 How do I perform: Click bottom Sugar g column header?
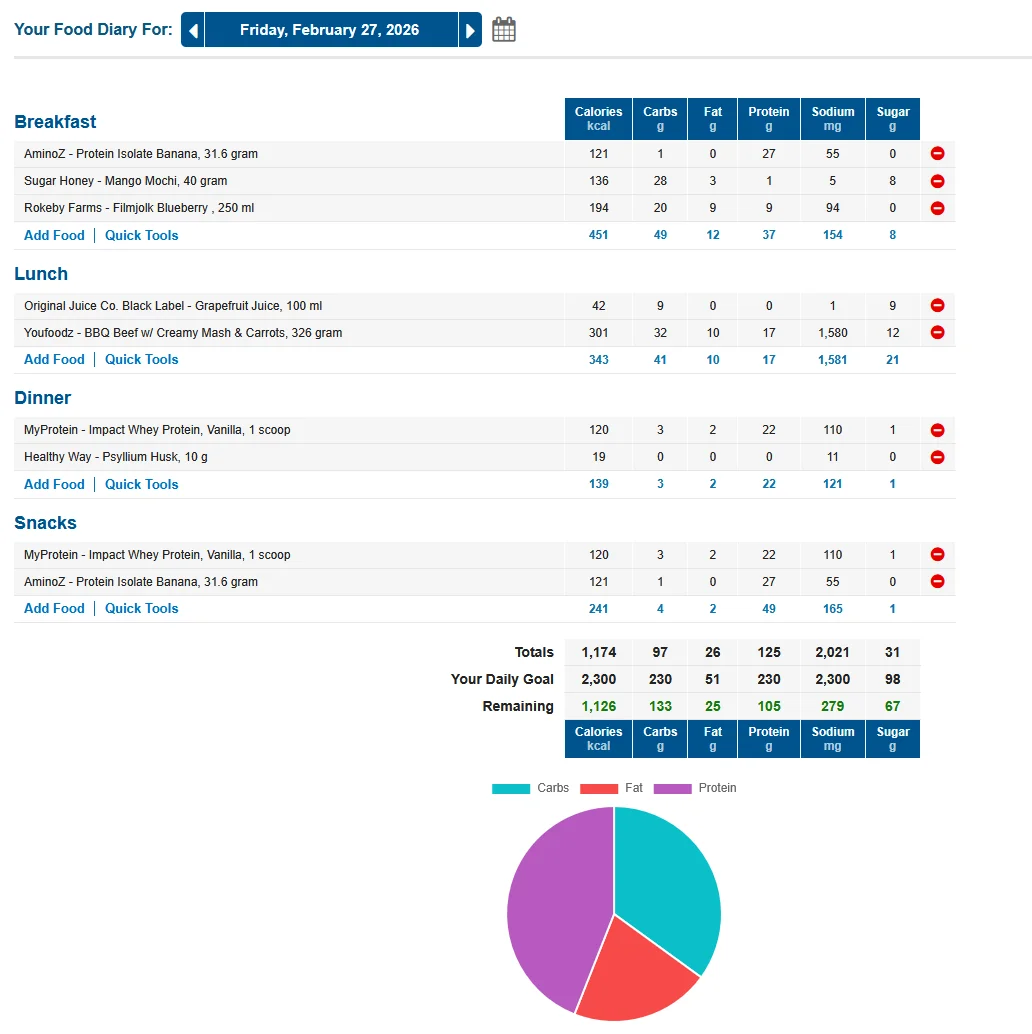[892, 739]
